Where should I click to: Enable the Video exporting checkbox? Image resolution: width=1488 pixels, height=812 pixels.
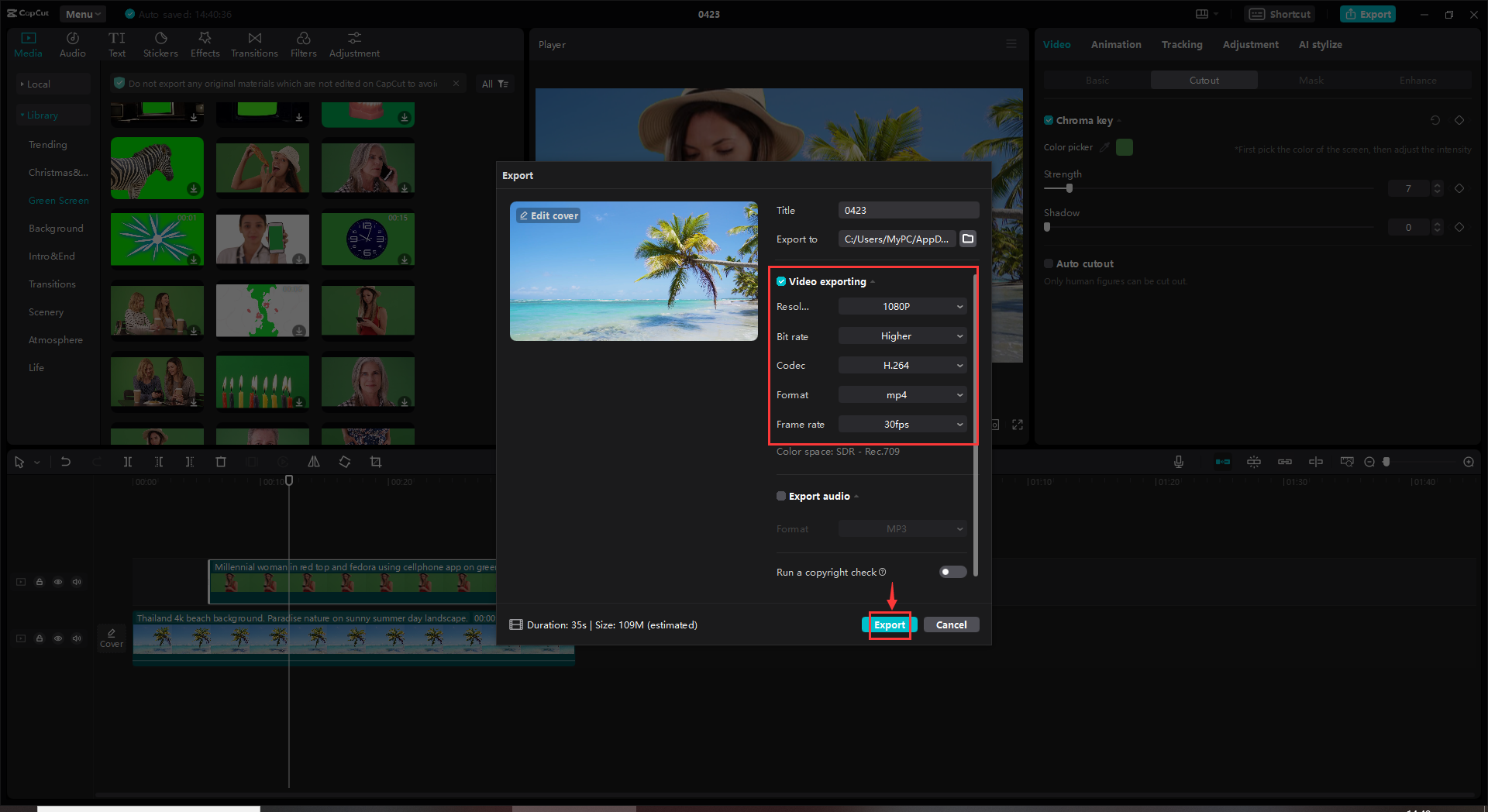pyautogui.click(x=781, y=281)
